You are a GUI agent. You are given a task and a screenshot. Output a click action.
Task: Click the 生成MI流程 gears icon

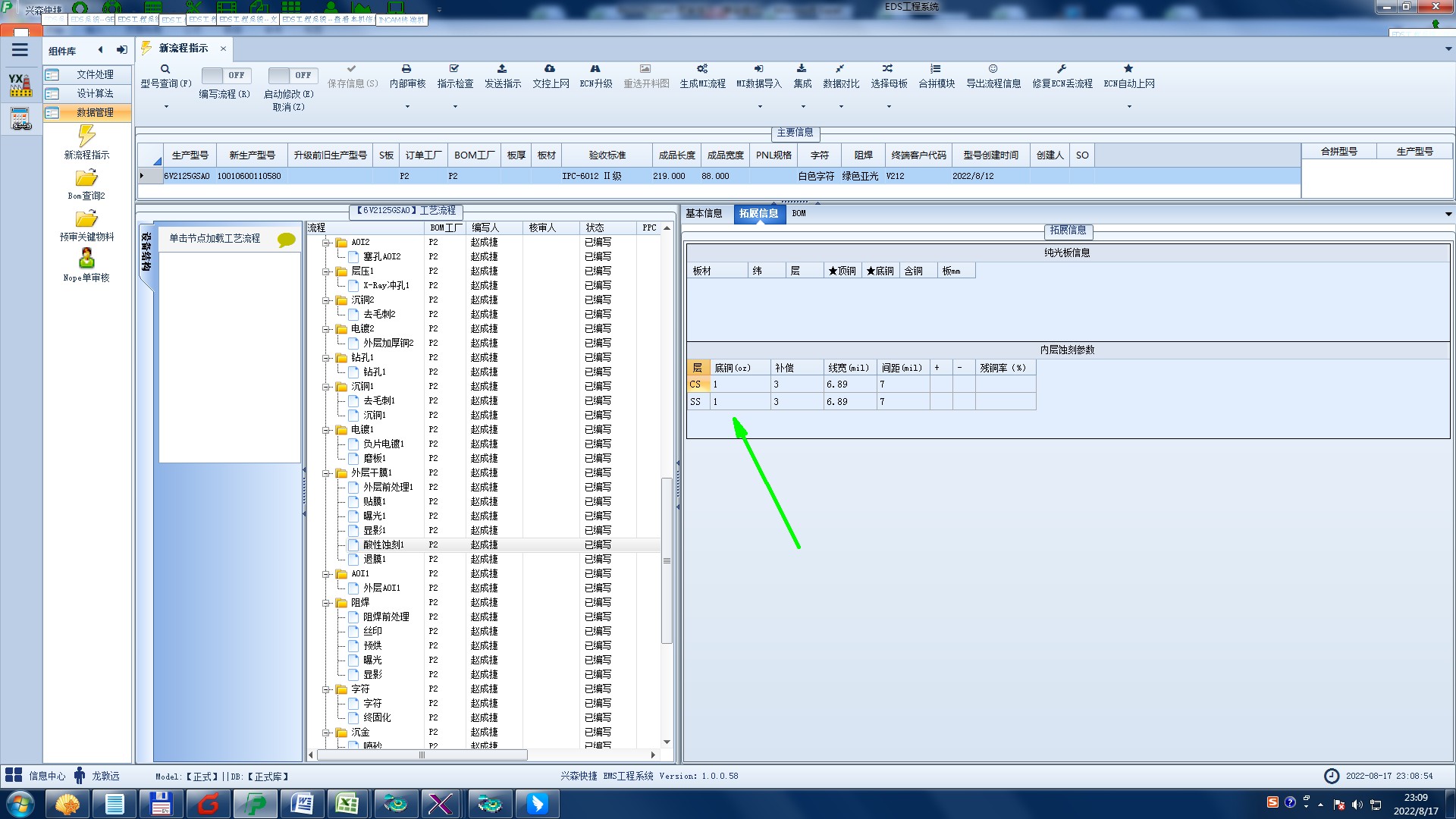(x=702, y=69)
